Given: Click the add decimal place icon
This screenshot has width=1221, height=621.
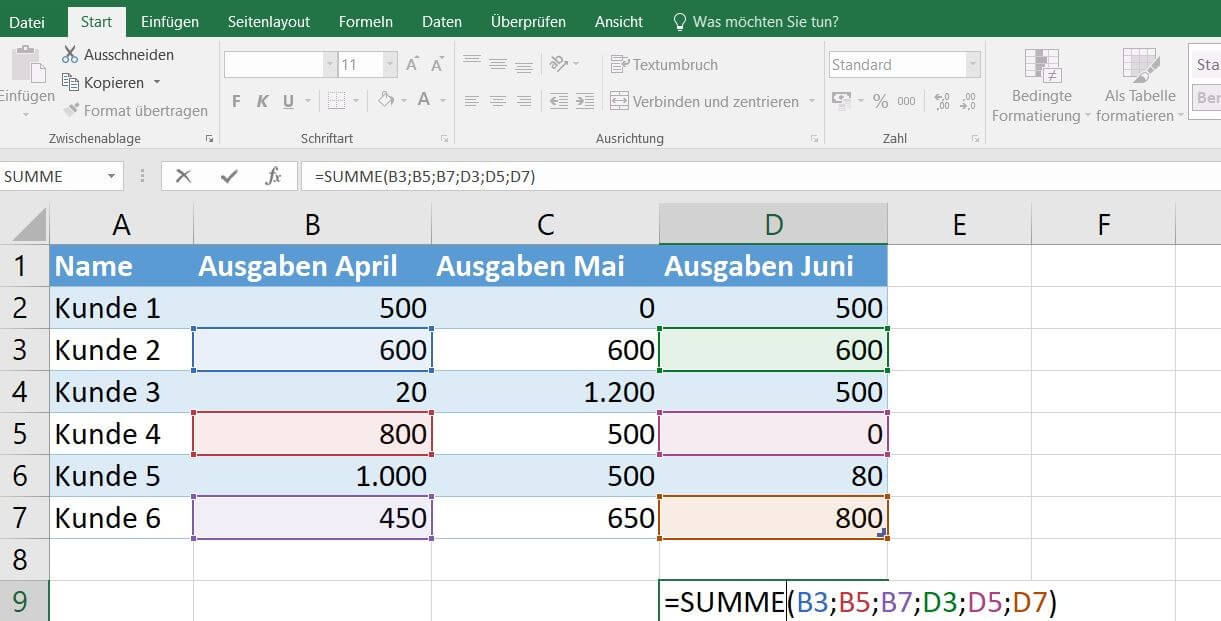Looking at the screenshot, I should click(x=942, y=101).
